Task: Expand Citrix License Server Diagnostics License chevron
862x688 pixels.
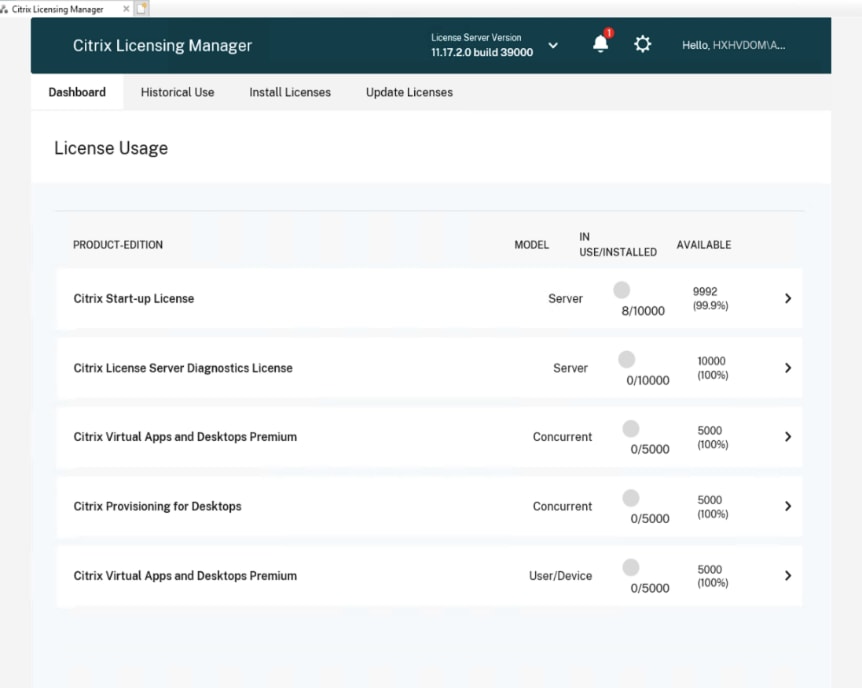Action: coord(788,368)
